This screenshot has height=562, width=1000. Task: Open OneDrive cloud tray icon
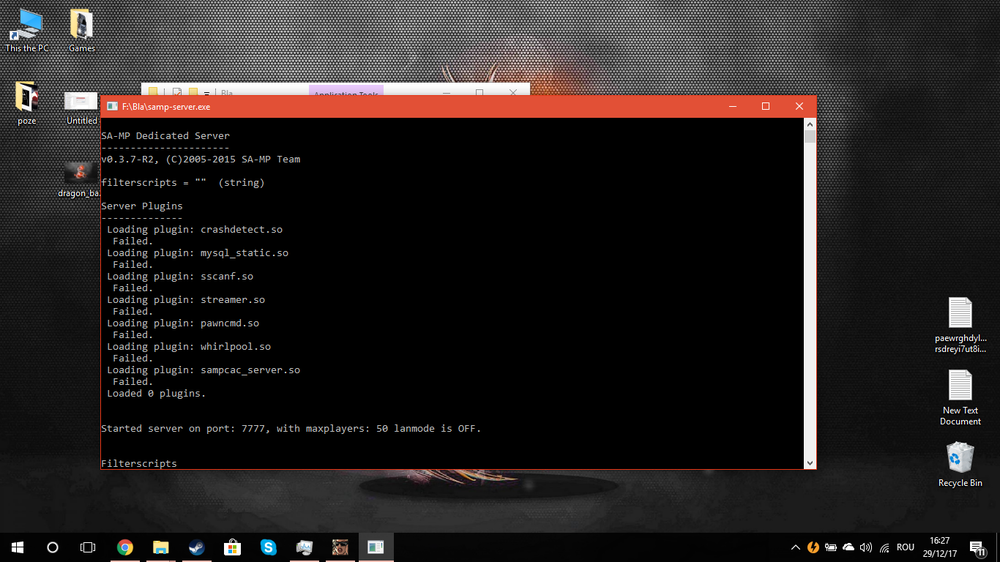848,547
